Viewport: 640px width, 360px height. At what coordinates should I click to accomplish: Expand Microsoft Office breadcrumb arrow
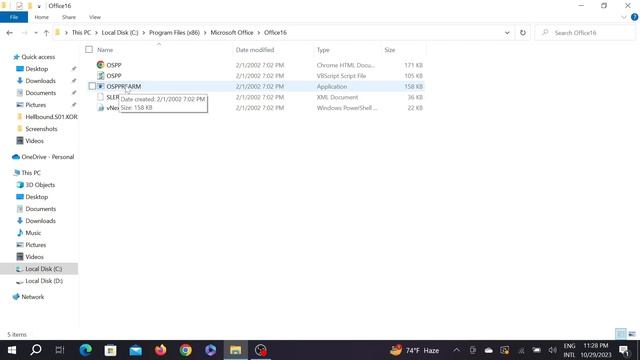pos(259,33)
